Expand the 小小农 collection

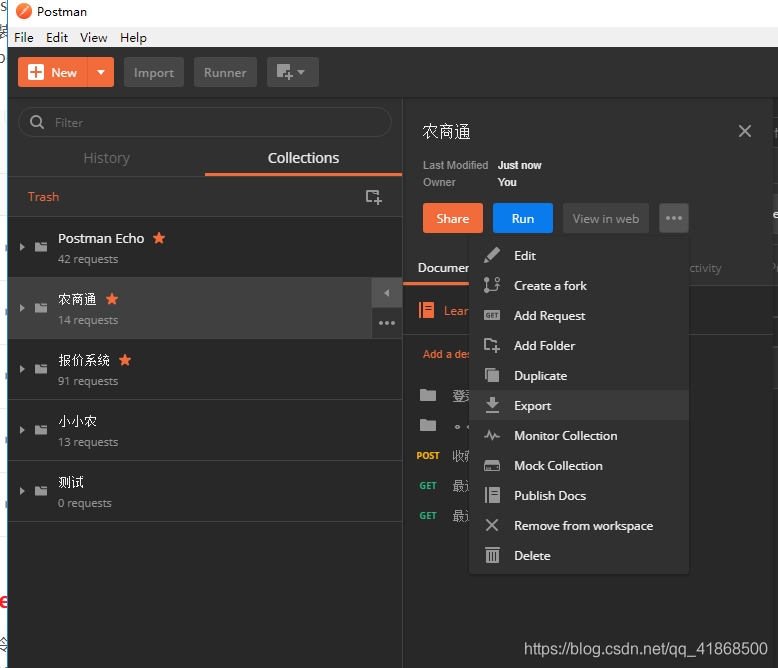(x=22, y=430)
